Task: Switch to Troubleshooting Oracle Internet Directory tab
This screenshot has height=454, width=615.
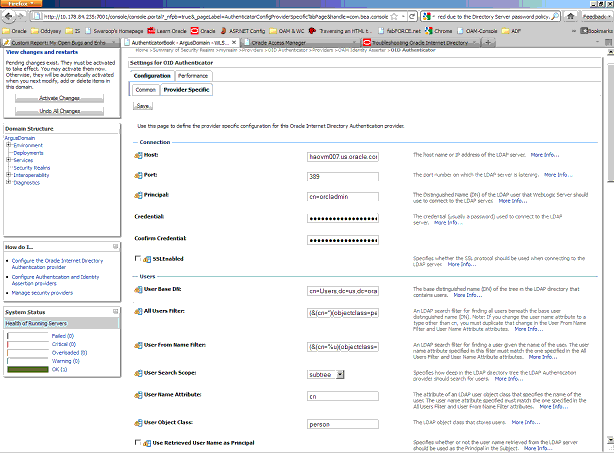Action: tap(421, 42)
